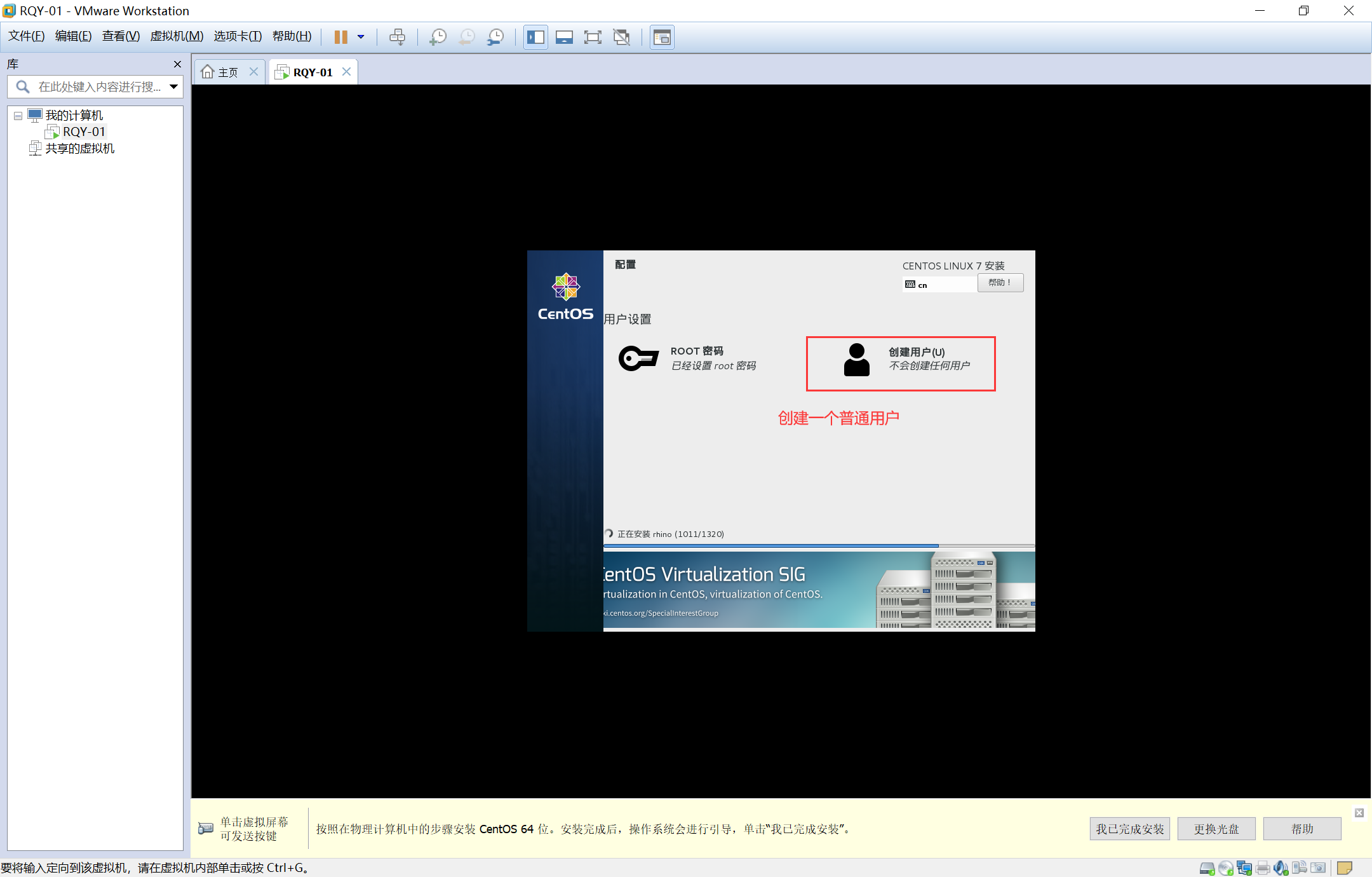Close the 库 library panel
This screenshot has width=1372, height=877.
click(x=177, y=64)
